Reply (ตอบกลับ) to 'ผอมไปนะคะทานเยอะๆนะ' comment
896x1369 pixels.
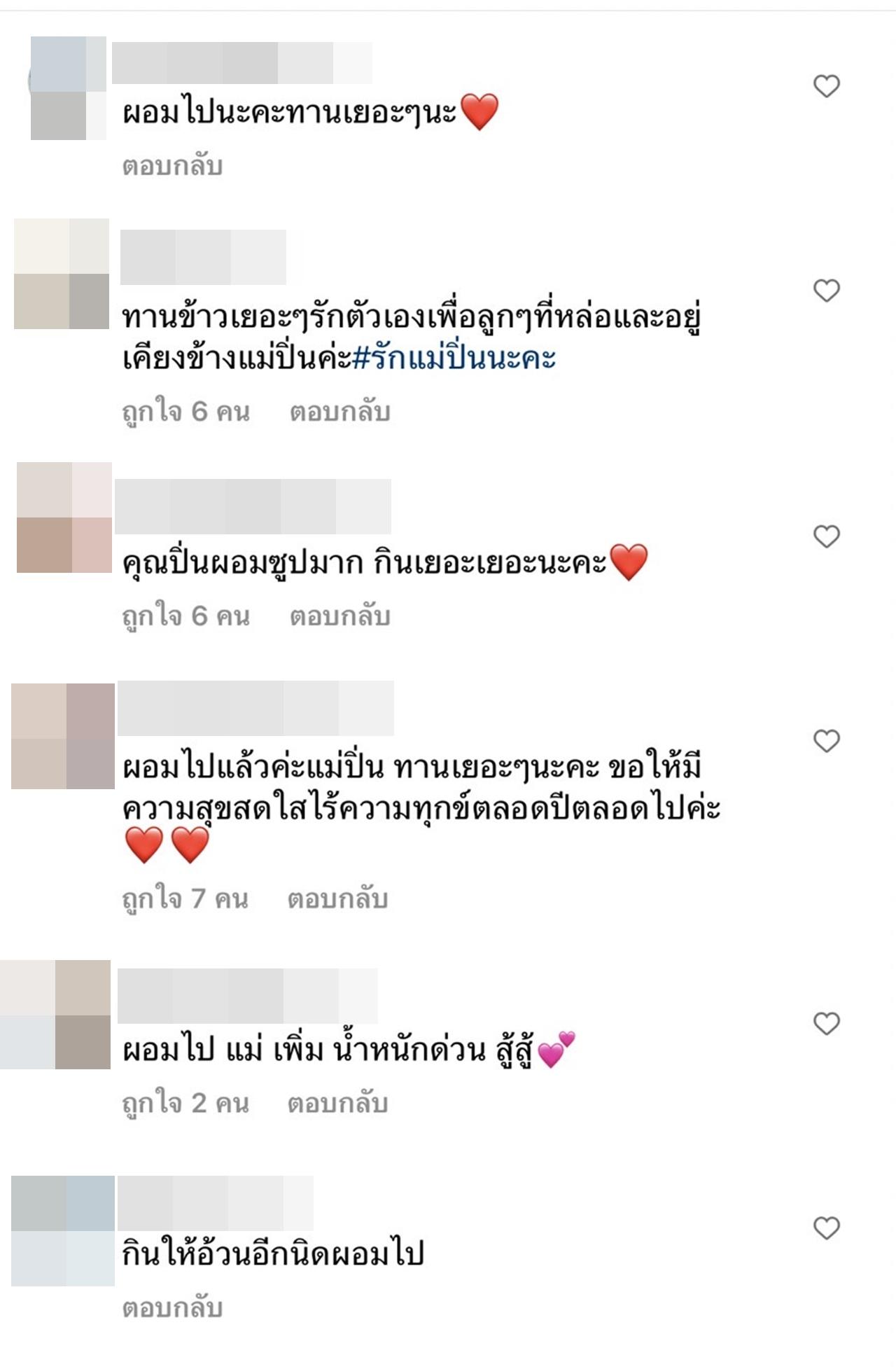point(173,166)
